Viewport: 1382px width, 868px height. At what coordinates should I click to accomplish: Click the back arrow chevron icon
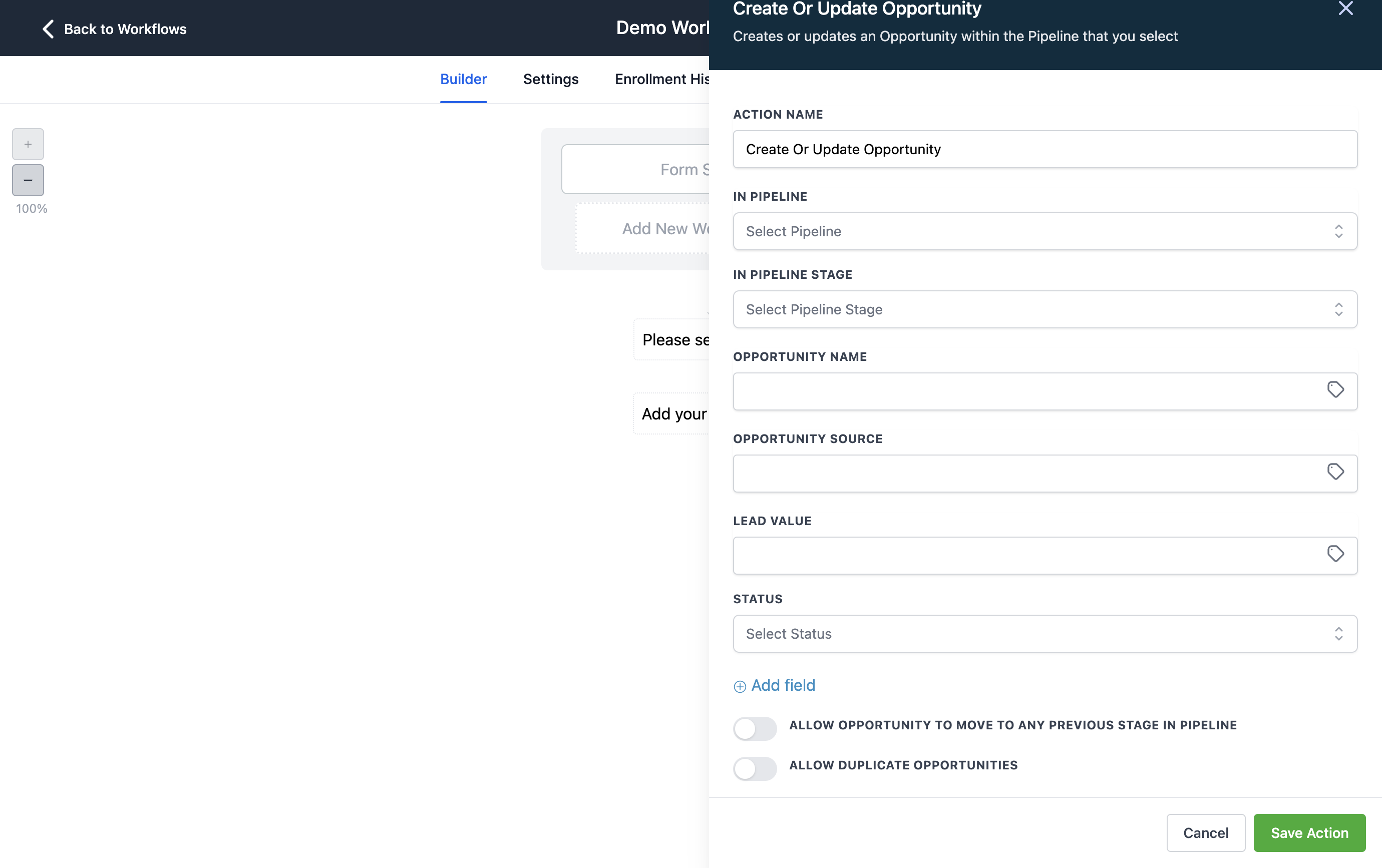click(x=48, y=29)
